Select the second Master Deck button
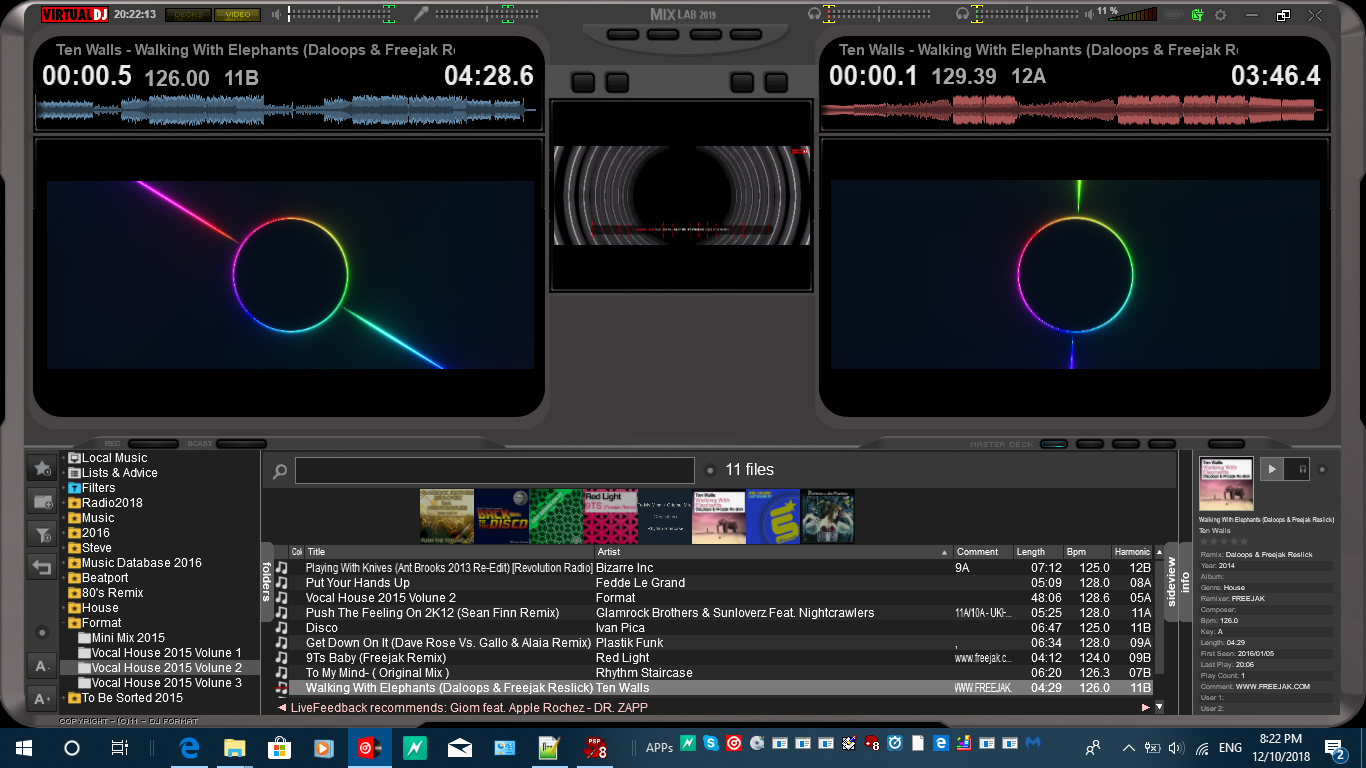Viewport: 1366px width, 768px height. (1089, 443)
